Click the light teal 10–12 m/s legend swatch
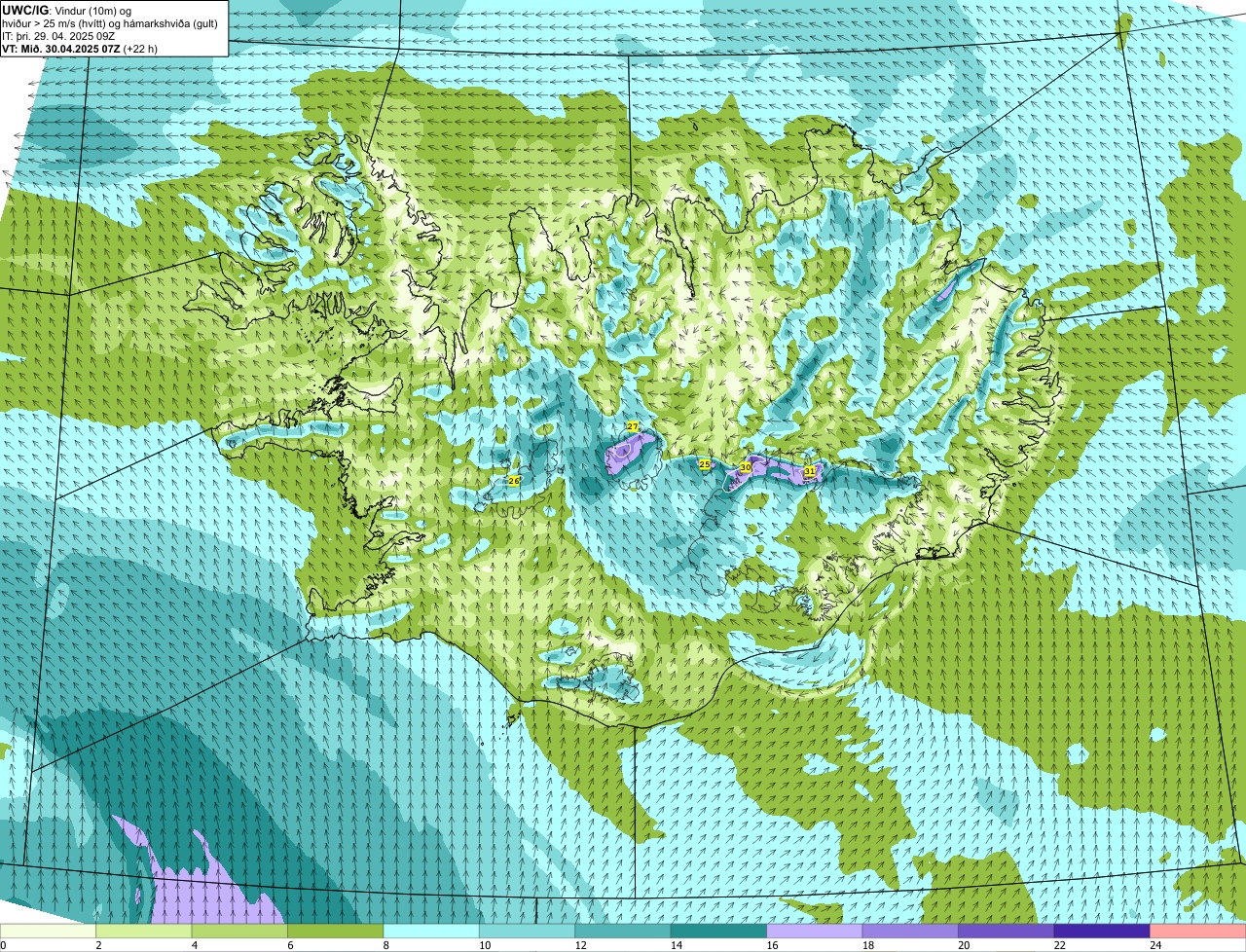The height and width of the screenshot is (952, 1246). 528,932
